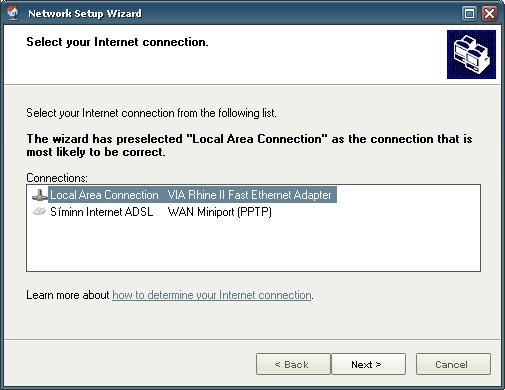Select the Síminn Internet ADSL modem icon

pyautogui.click(x=39, y=211)
